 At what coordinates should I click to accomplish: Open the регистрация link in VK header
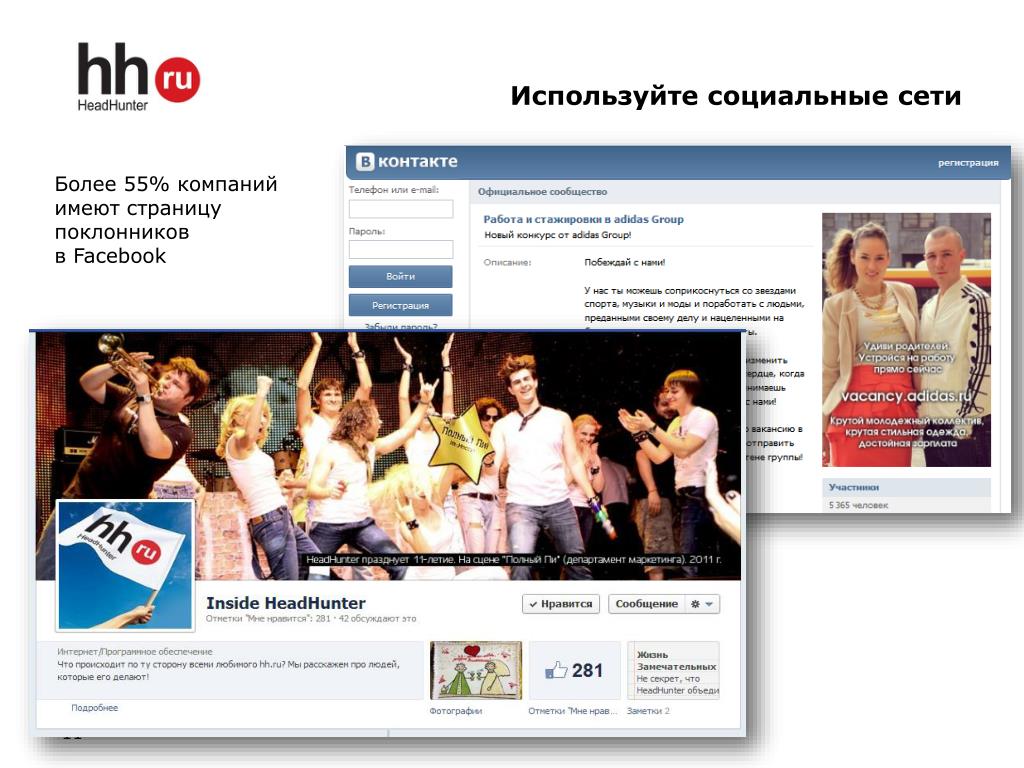point(968,163)
